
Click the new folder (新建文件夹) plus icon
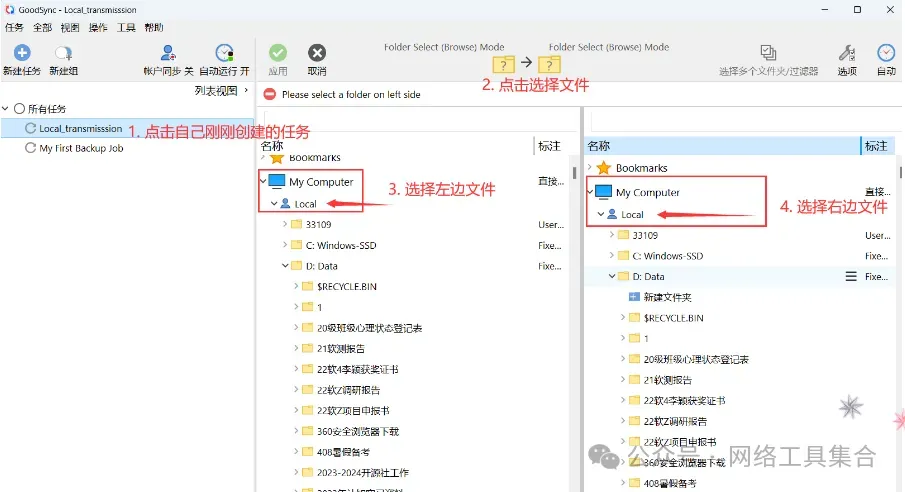pyautogui.click(x=634, y=297)
